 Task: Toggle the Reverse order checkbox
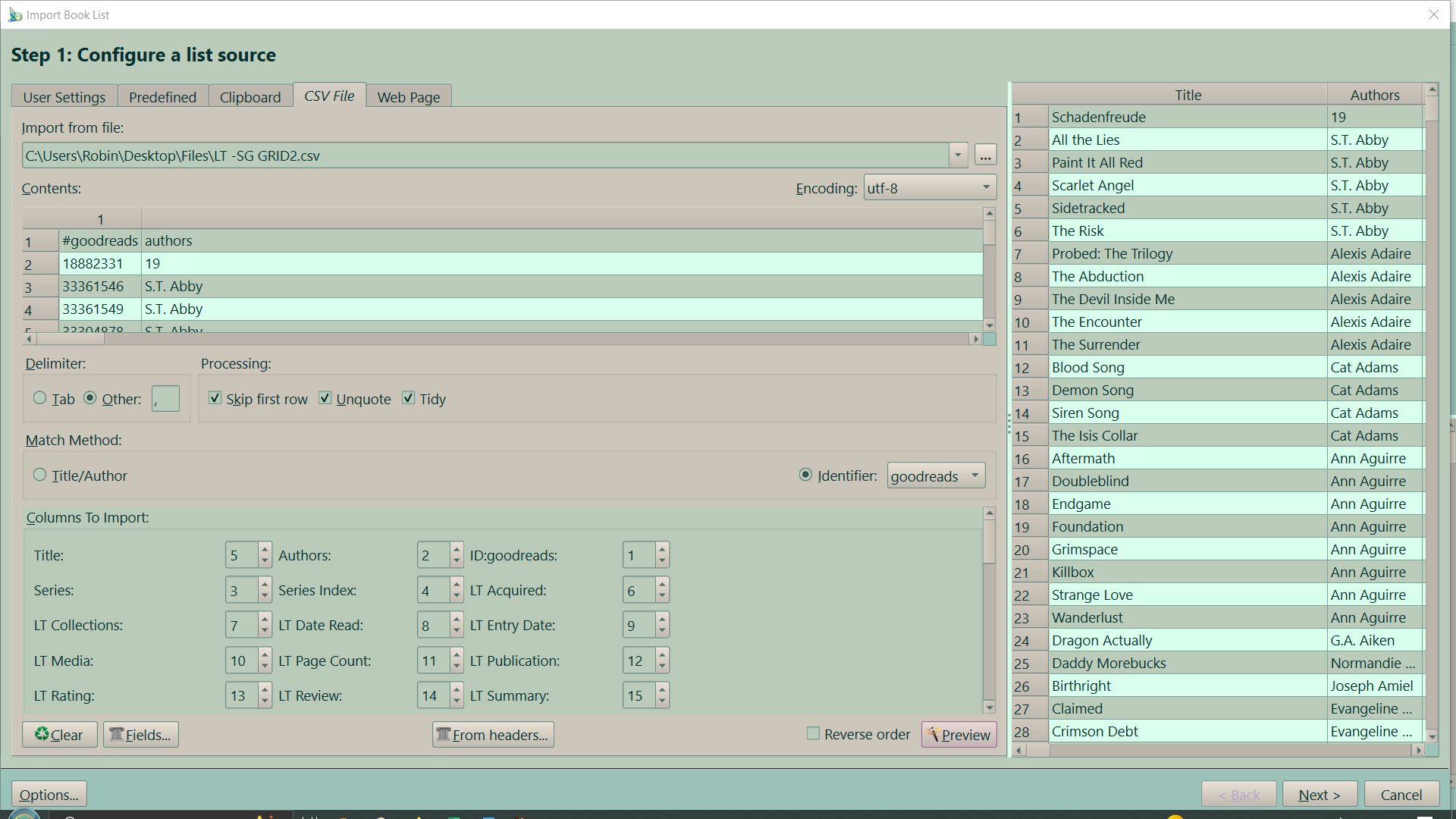coord(813,733)
